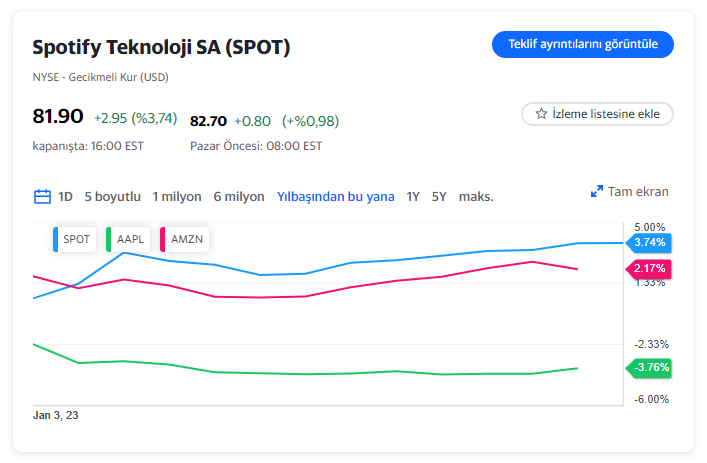Click the green -3.76% AAPL value tag
This screenshot has width=707, height=463.
tap(648, 368)
